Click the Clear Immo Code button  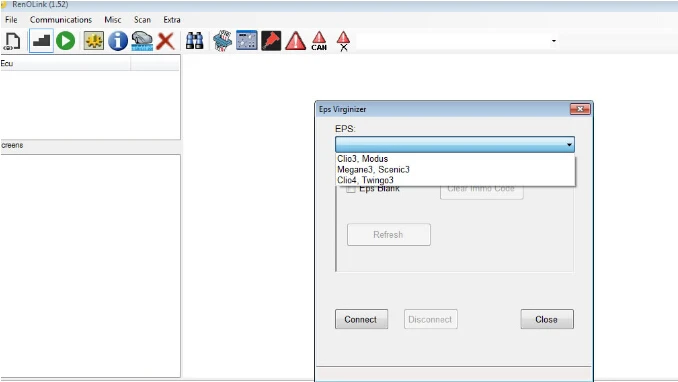pyautogui.click(x=482, y=190)
